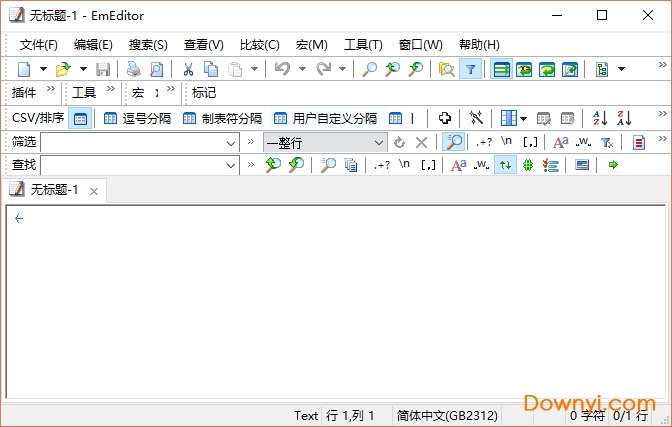Close the 无标题-1 tab with its X
This screenshot has width=672, height=427.
tap(94, 192)
